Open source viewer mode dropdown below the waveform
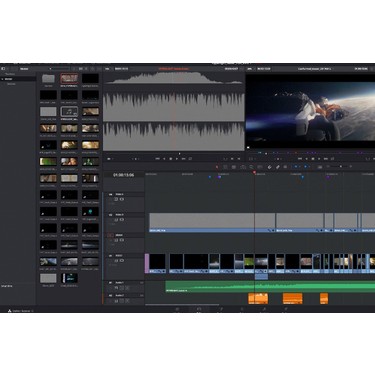Image resolution: width=375 pixels, height=375 pixels. click(109, 159)
